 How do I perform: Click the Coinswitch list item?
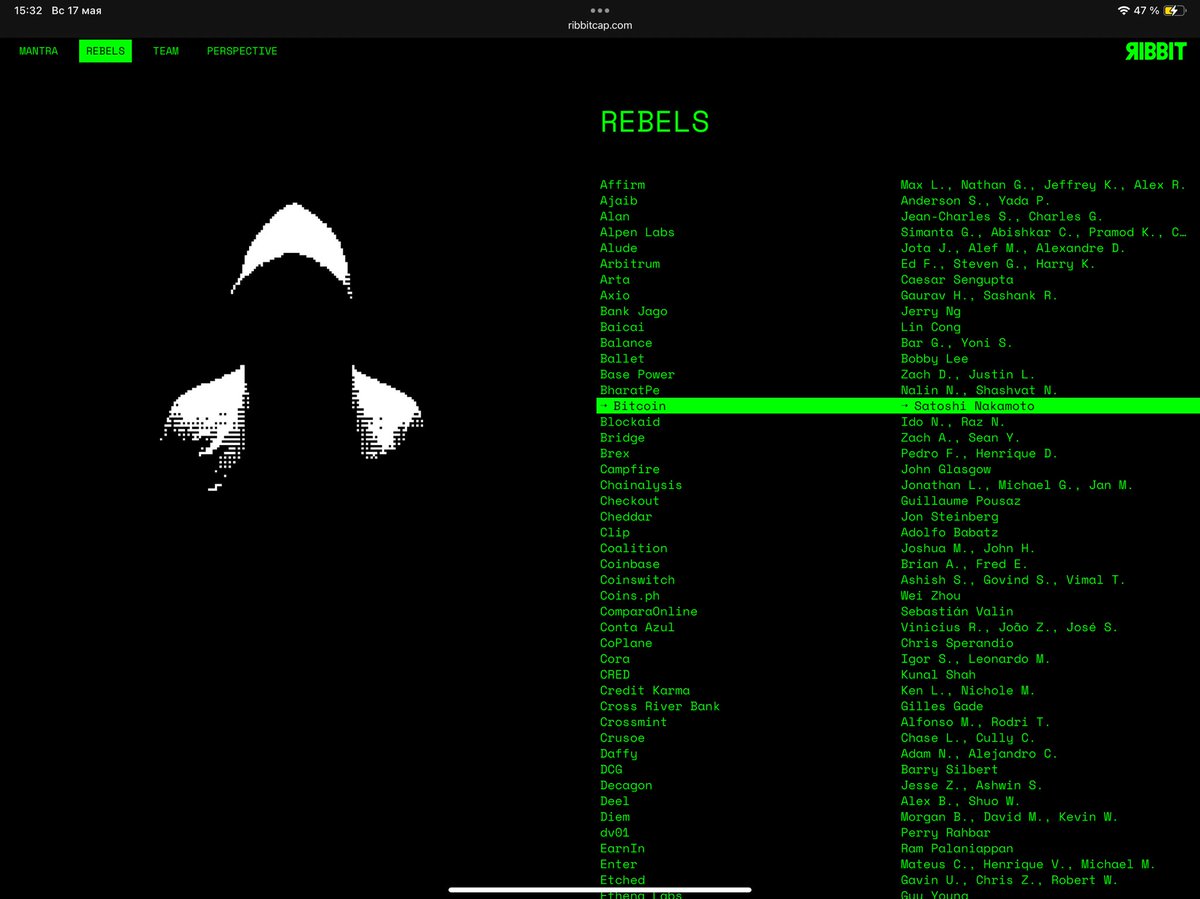coord(637,580)
